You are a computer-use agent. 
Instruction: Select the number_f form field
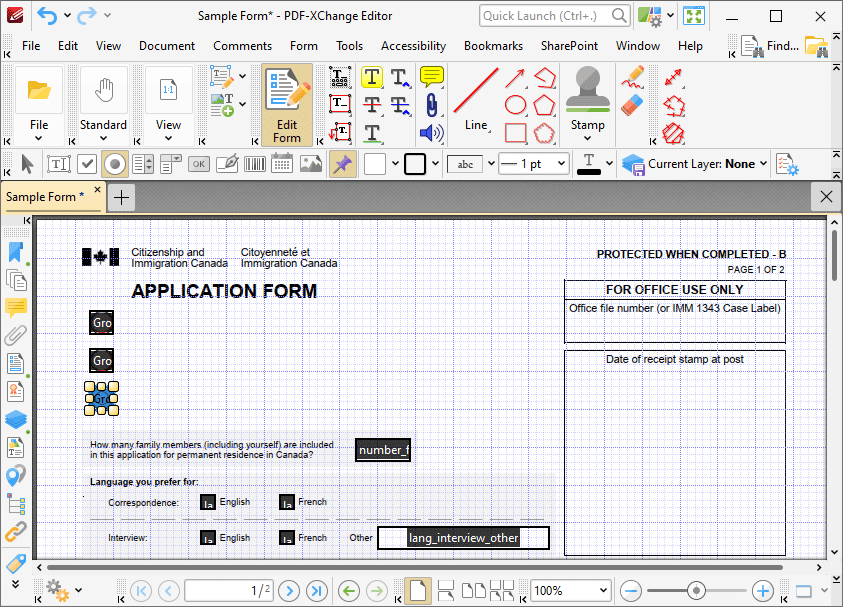(383, 450)
